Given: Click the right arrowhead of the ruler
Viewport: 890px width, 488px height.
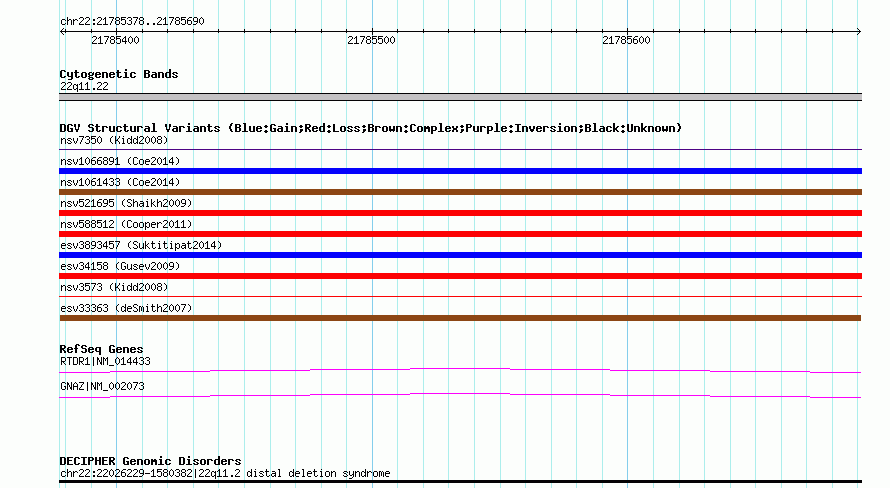Looking at the screenshot, I should [x=858, y=32].
